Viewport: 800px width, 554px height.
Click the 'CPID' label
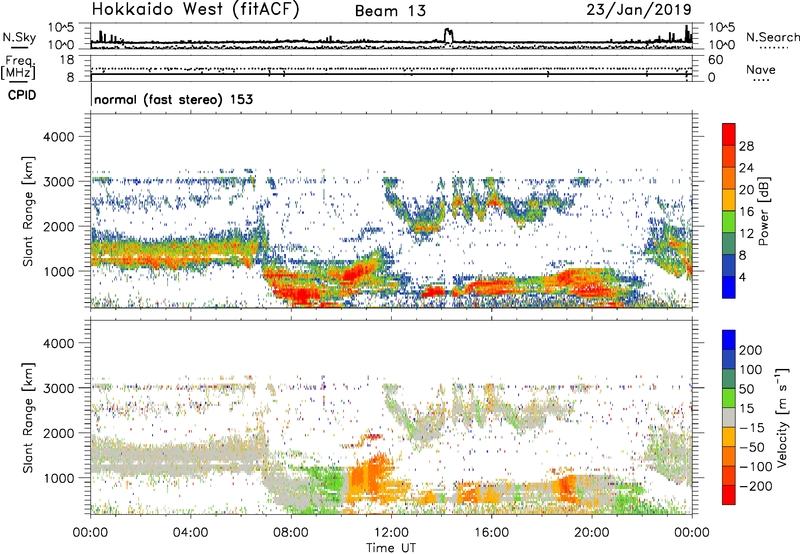coord(22,95)
